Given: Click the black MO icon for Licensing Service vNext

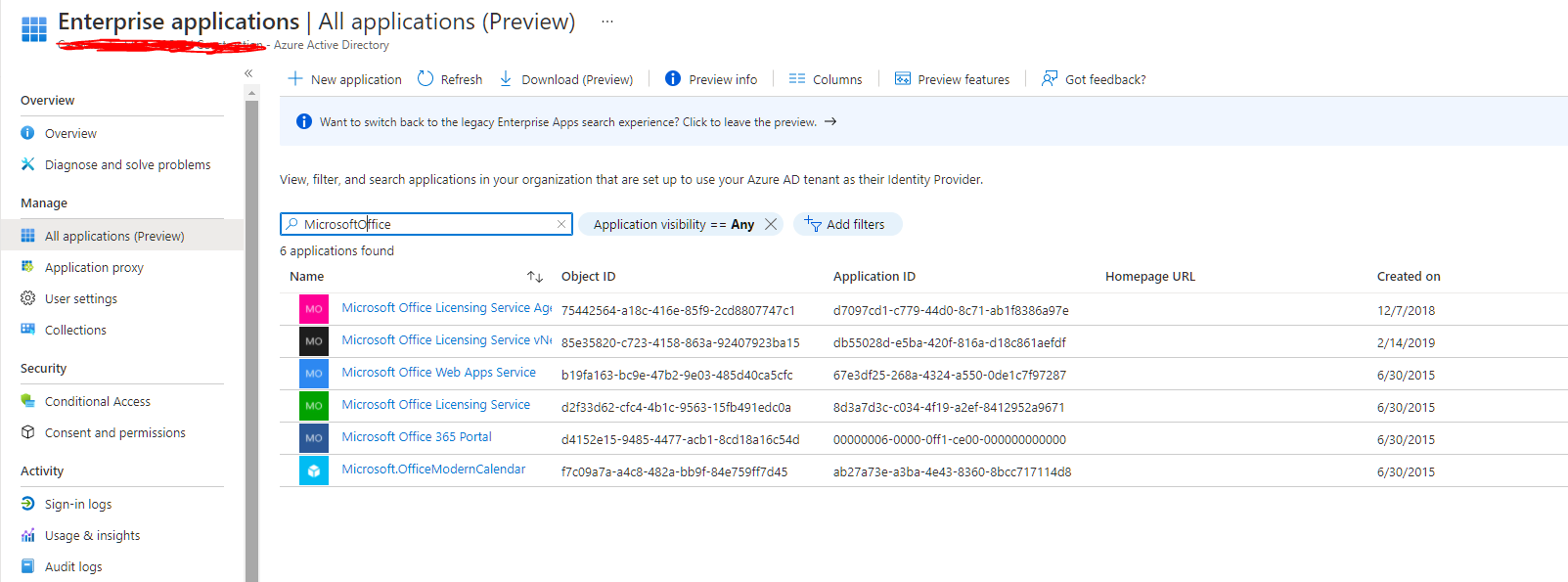Looking at the screenshot, I should point(314,341).
